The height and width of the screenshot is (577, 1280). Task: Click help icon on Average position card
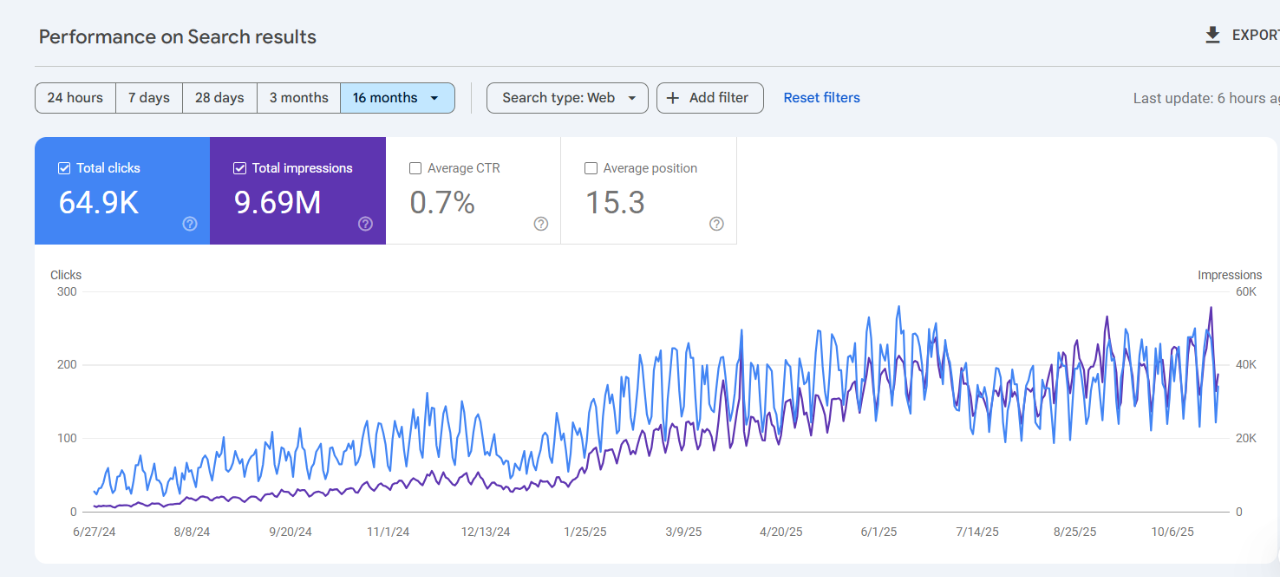point(716,224)
